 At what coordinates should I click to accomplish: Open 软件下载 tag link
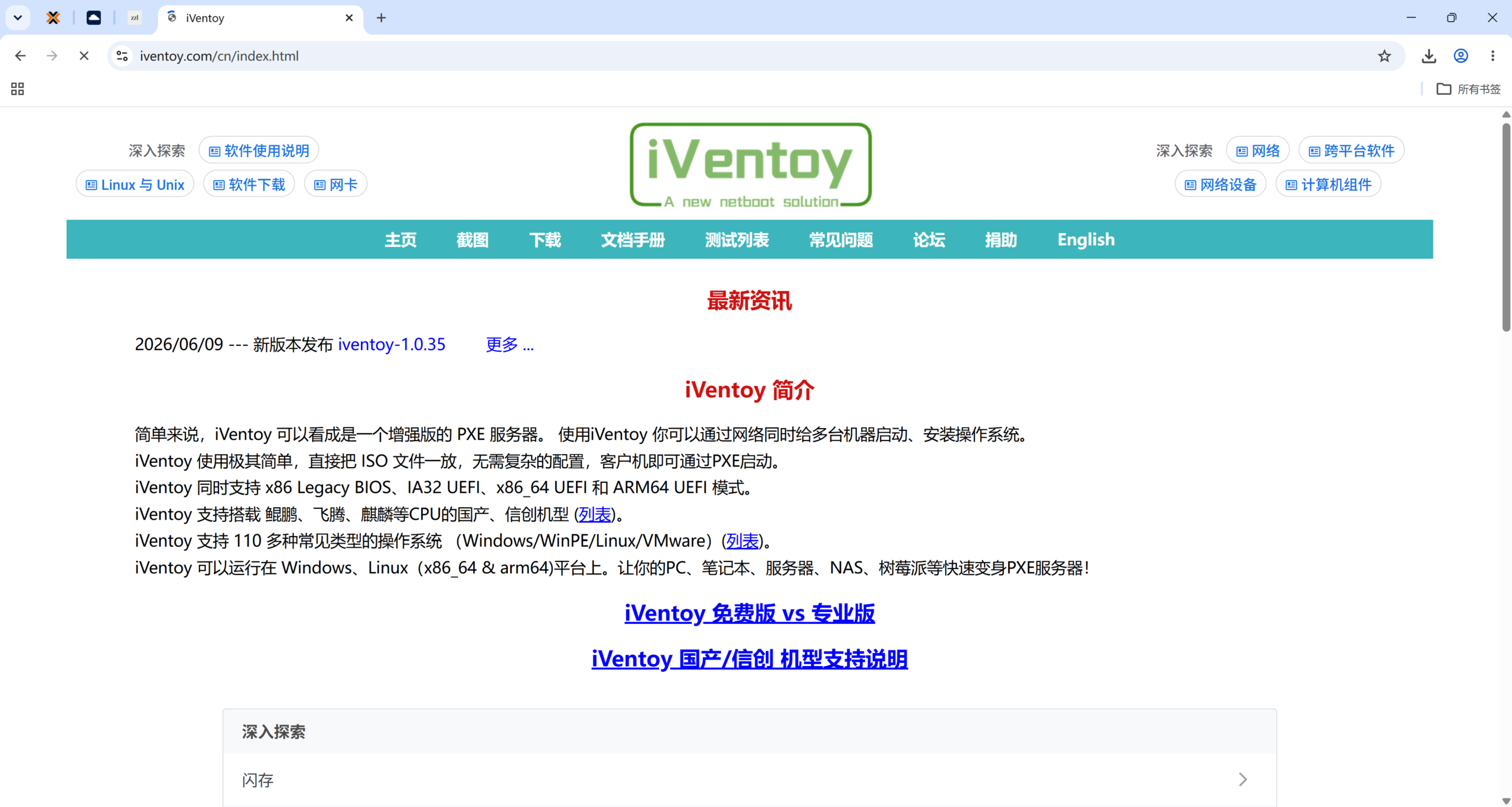[249, 184]
